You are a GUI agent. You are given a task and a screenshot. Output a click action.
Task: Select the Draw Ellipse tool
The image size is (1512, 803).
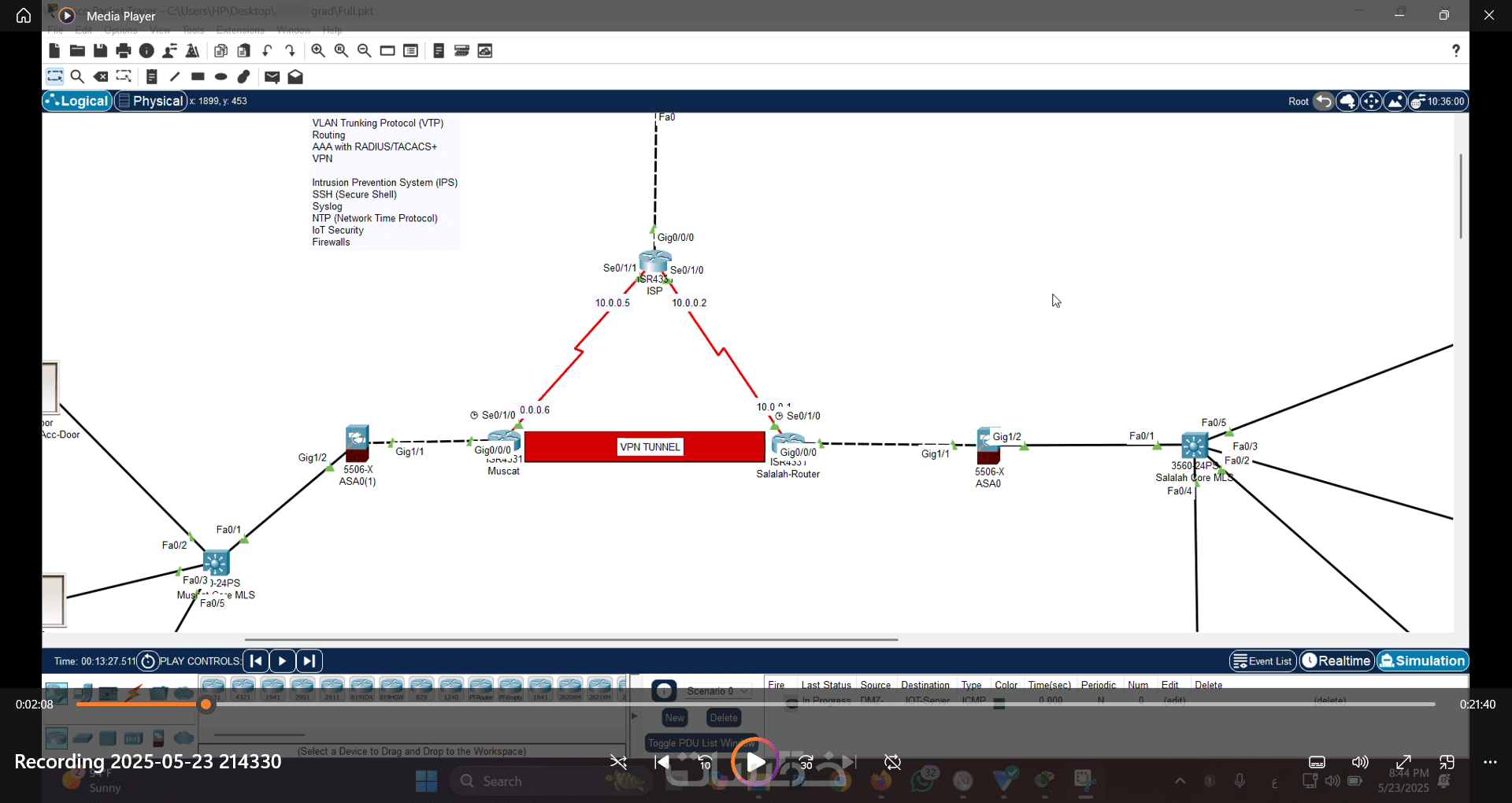[x=221, y=76]
